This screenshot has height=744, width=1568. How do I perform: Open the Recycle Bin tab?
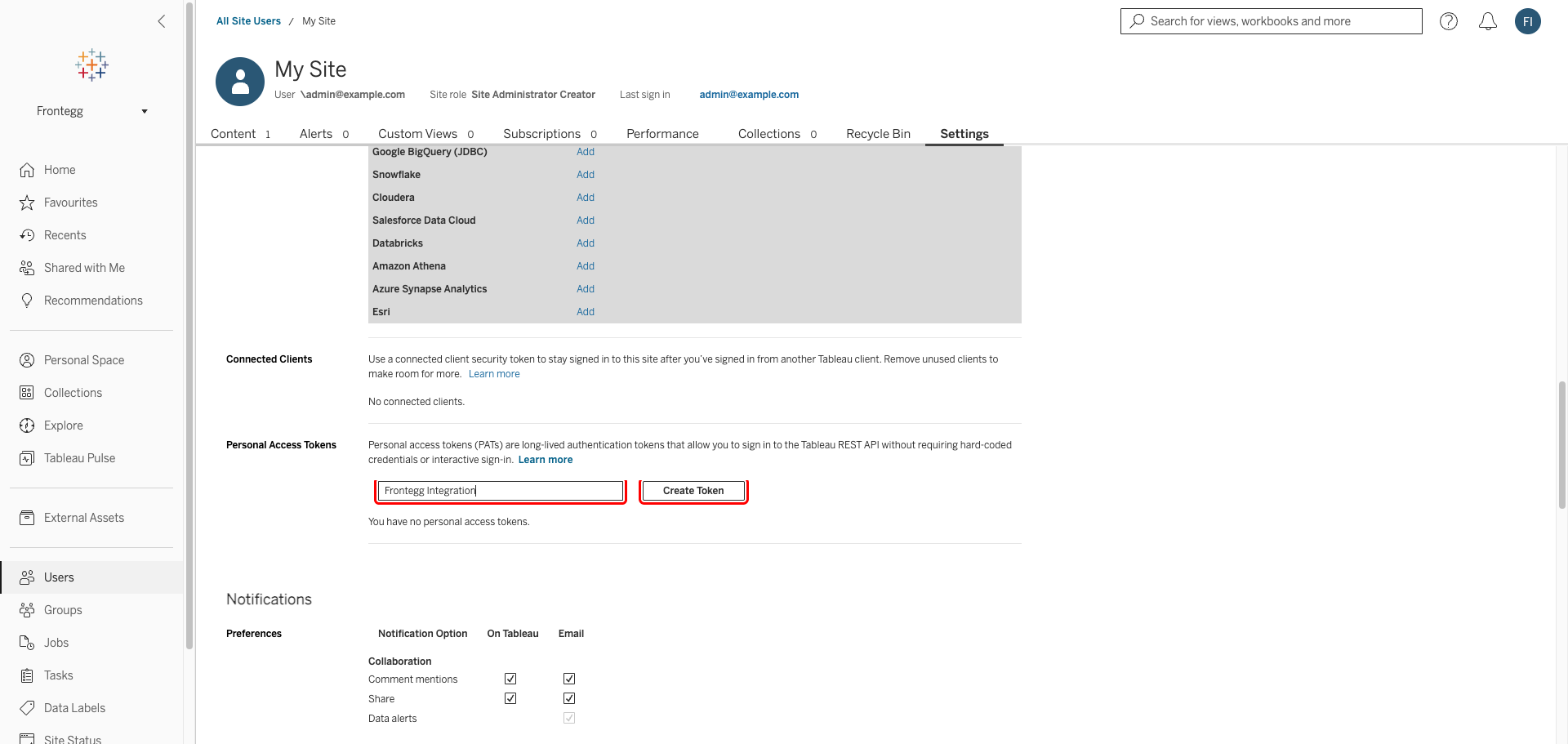tap(878, 134)
